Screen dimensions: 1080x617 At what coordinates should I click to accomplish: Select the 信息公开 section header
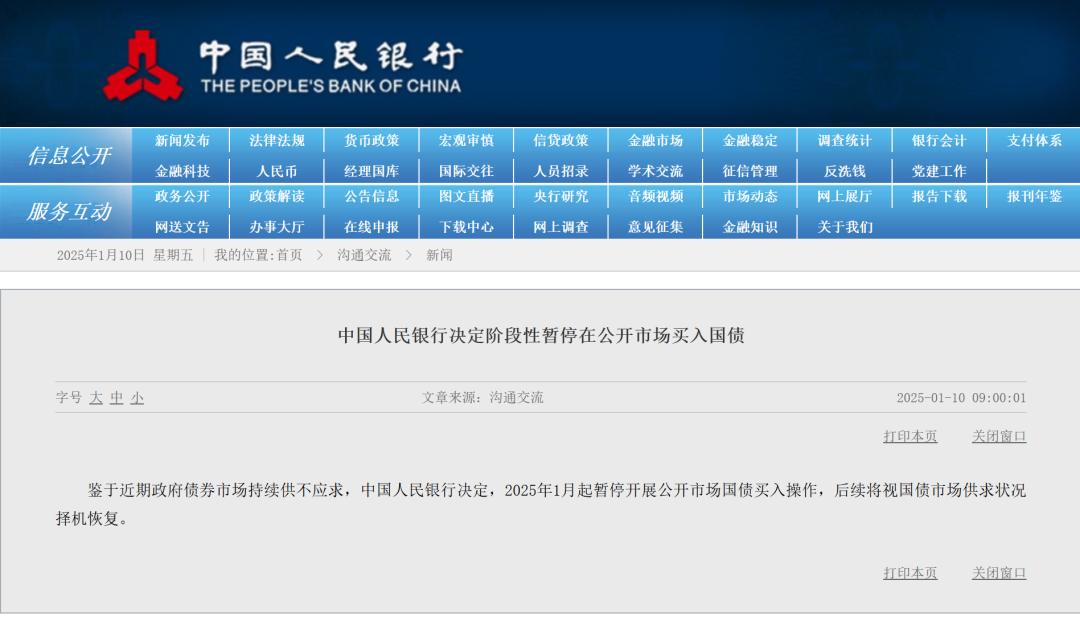(68, 156)
